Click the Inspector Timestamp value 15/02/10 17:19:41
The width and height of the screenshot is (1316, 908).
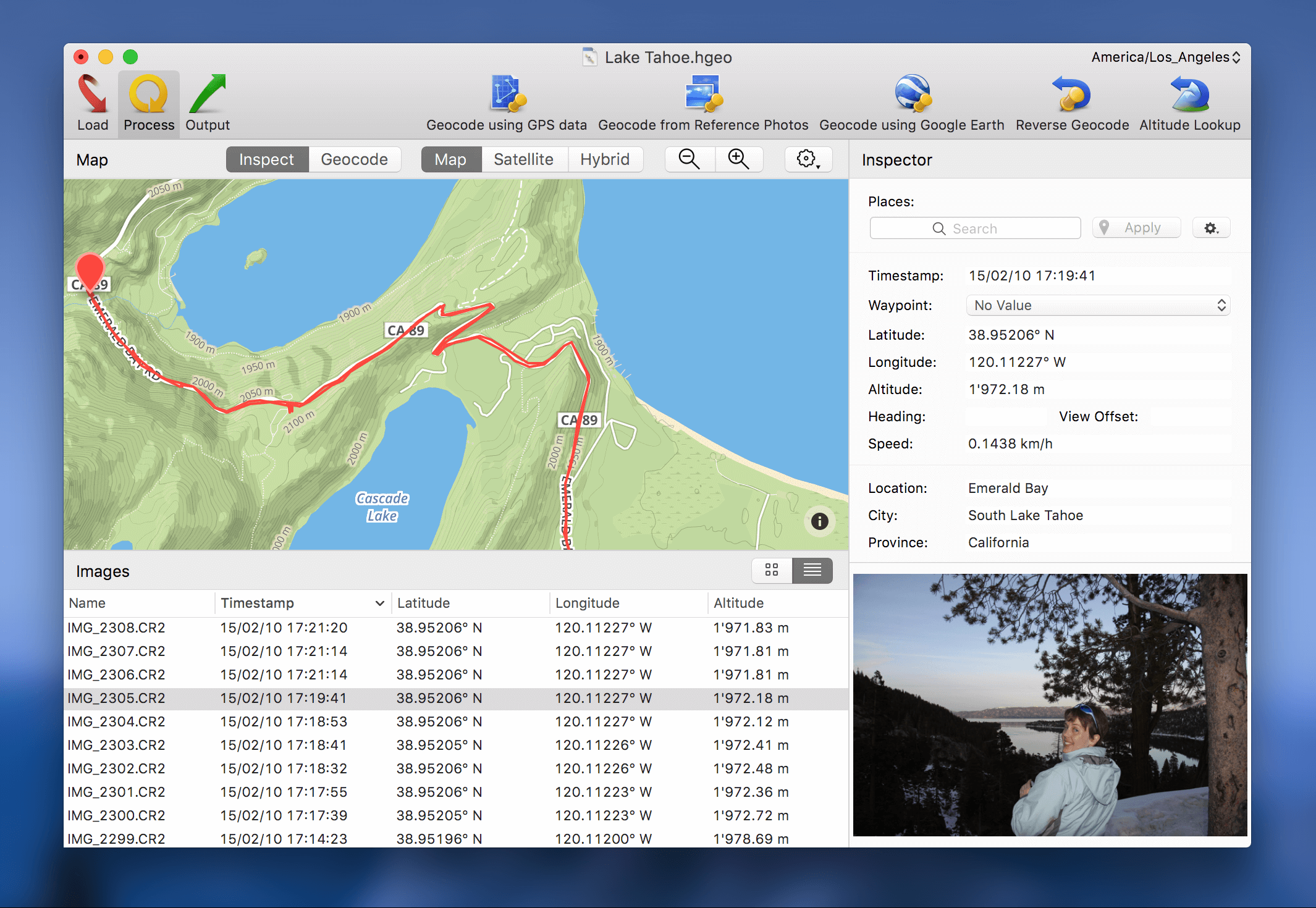(1032, 275)
